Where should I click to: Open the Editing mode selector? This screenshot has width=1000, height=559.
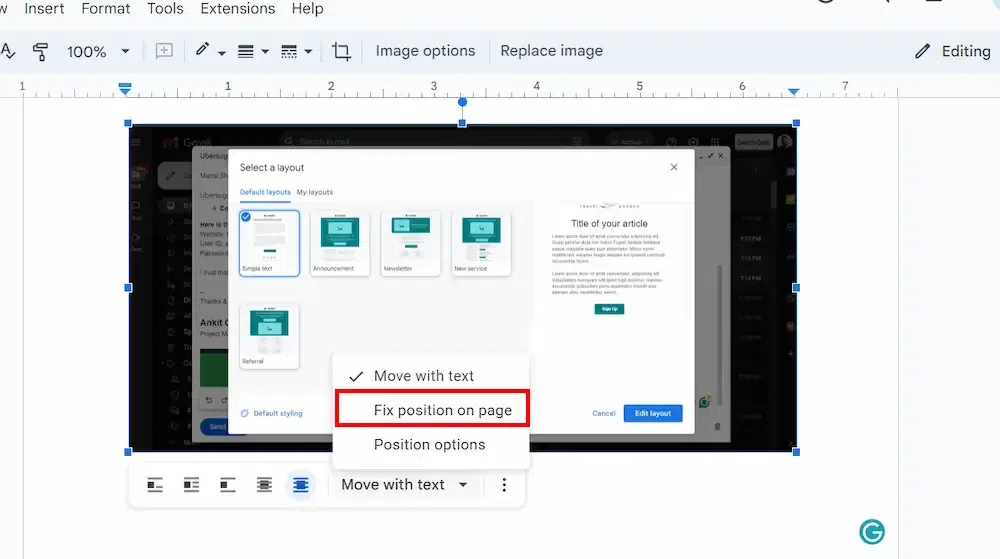(953, 51)
